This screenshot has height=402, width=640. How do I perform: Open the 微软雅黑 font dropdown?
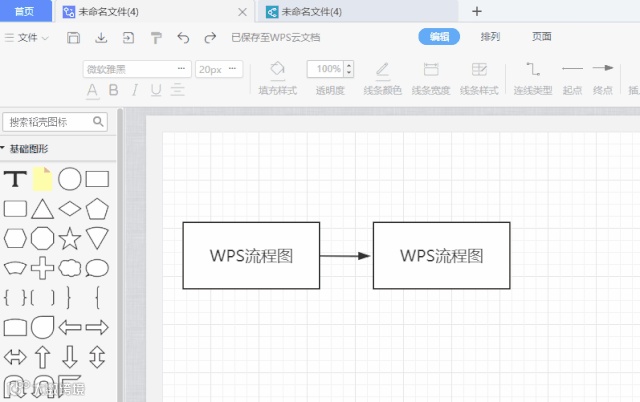click(x=137, y=69)
